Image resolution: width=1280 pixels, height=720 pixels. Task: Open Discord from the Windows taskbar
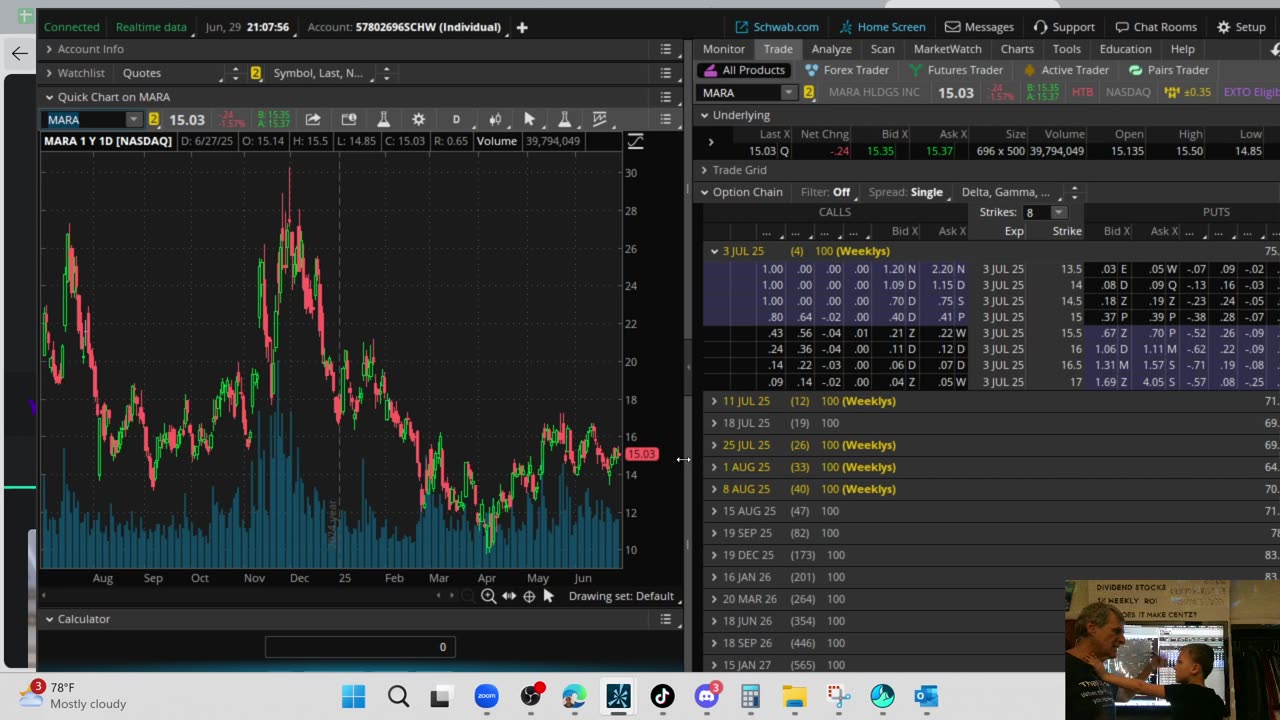[707, 696]
